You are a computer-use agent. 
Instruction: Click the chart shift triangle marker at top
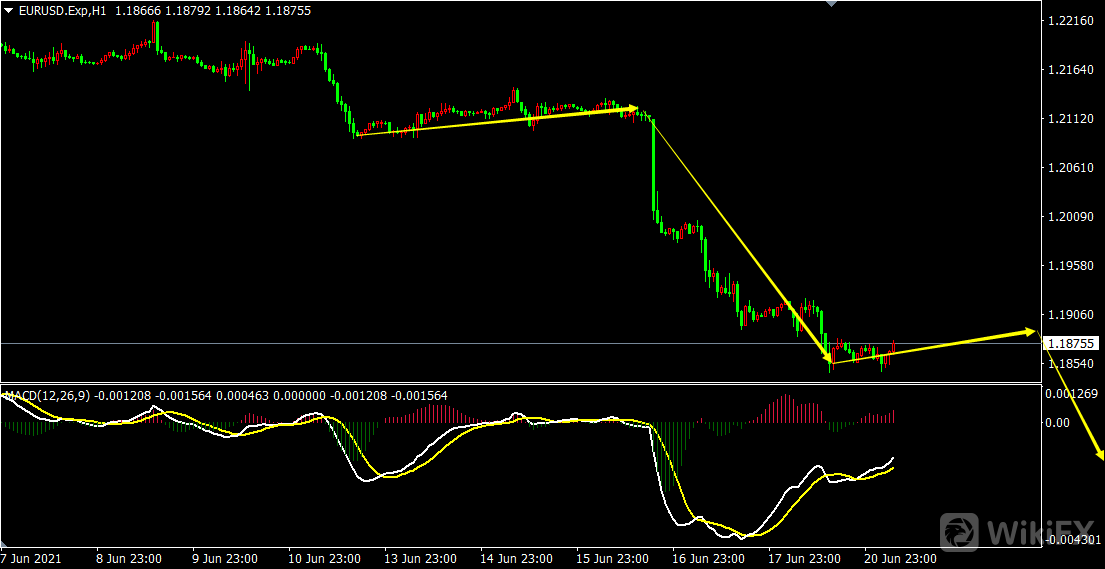point(828,4)
